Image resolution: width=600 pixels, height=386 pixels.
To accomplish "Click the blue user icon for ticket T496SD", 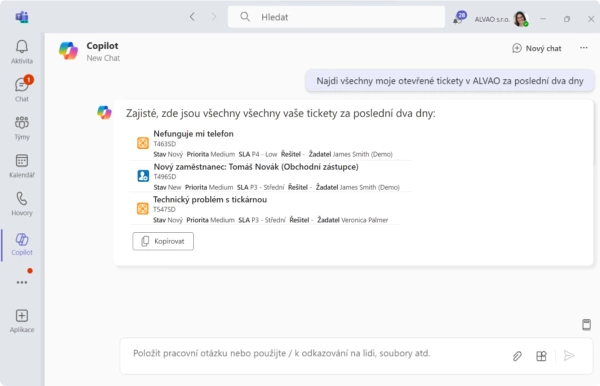I will tap(143, 176).
